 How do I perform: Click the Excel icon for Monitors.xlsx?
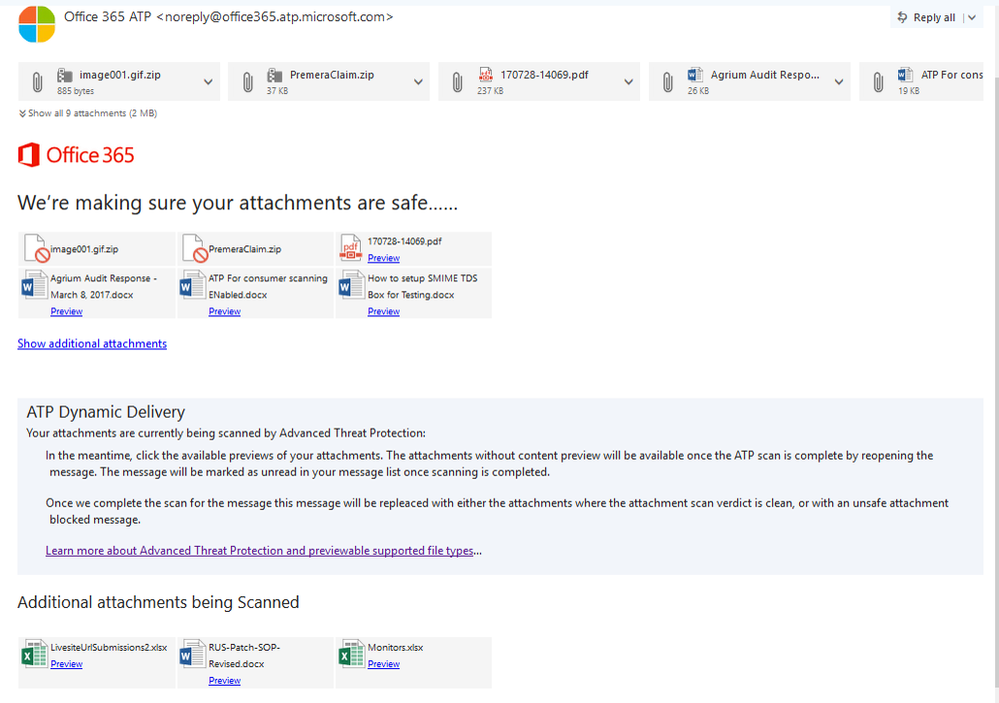tap(351, 654)
